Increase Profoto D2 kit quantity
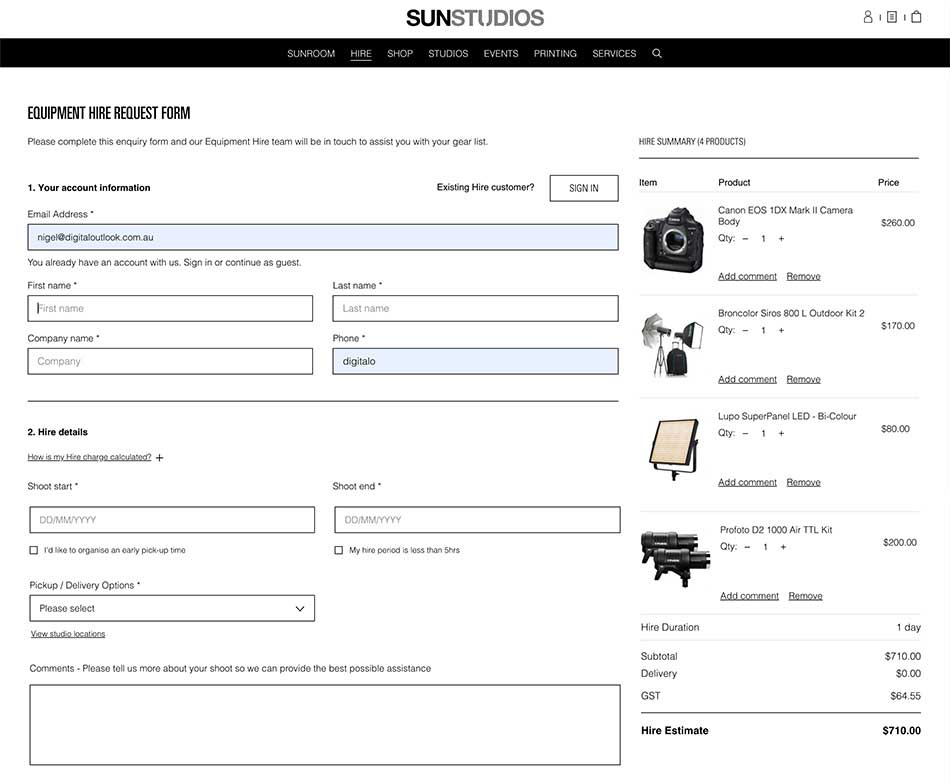The width and height of the screenshot is (950, 783). coord(783,547)
